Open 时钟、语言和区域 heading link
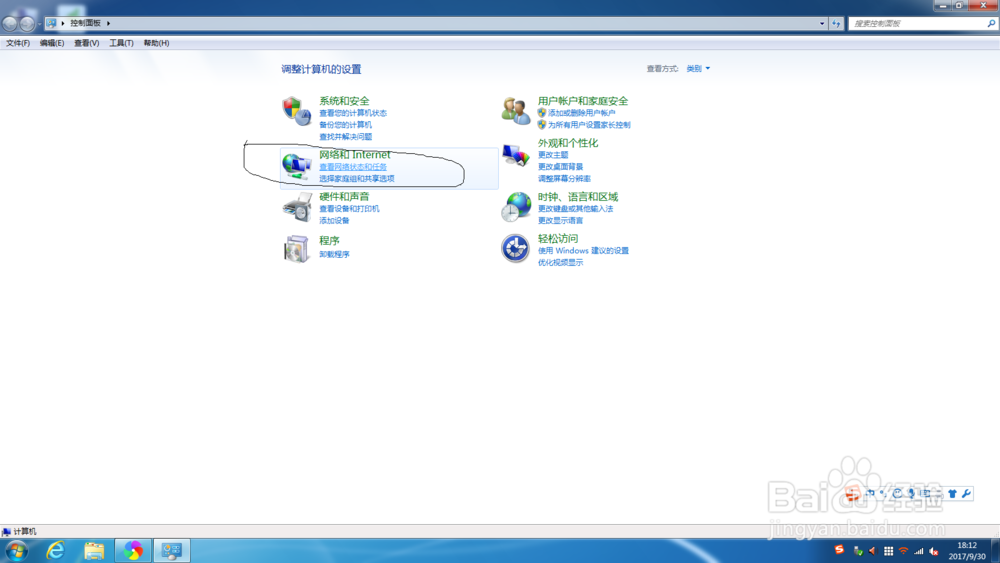1000x563 pixels. pos(578,197)
